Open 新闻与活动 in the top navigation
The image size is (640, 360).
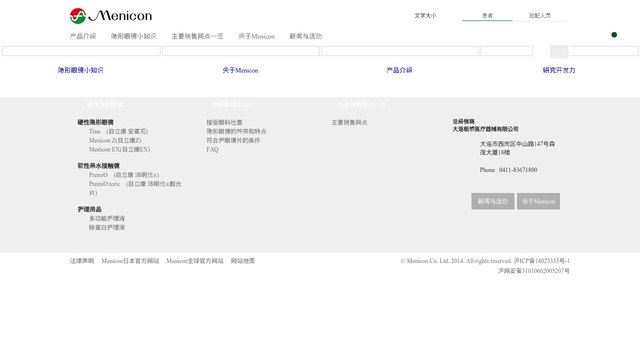point(306,36)
